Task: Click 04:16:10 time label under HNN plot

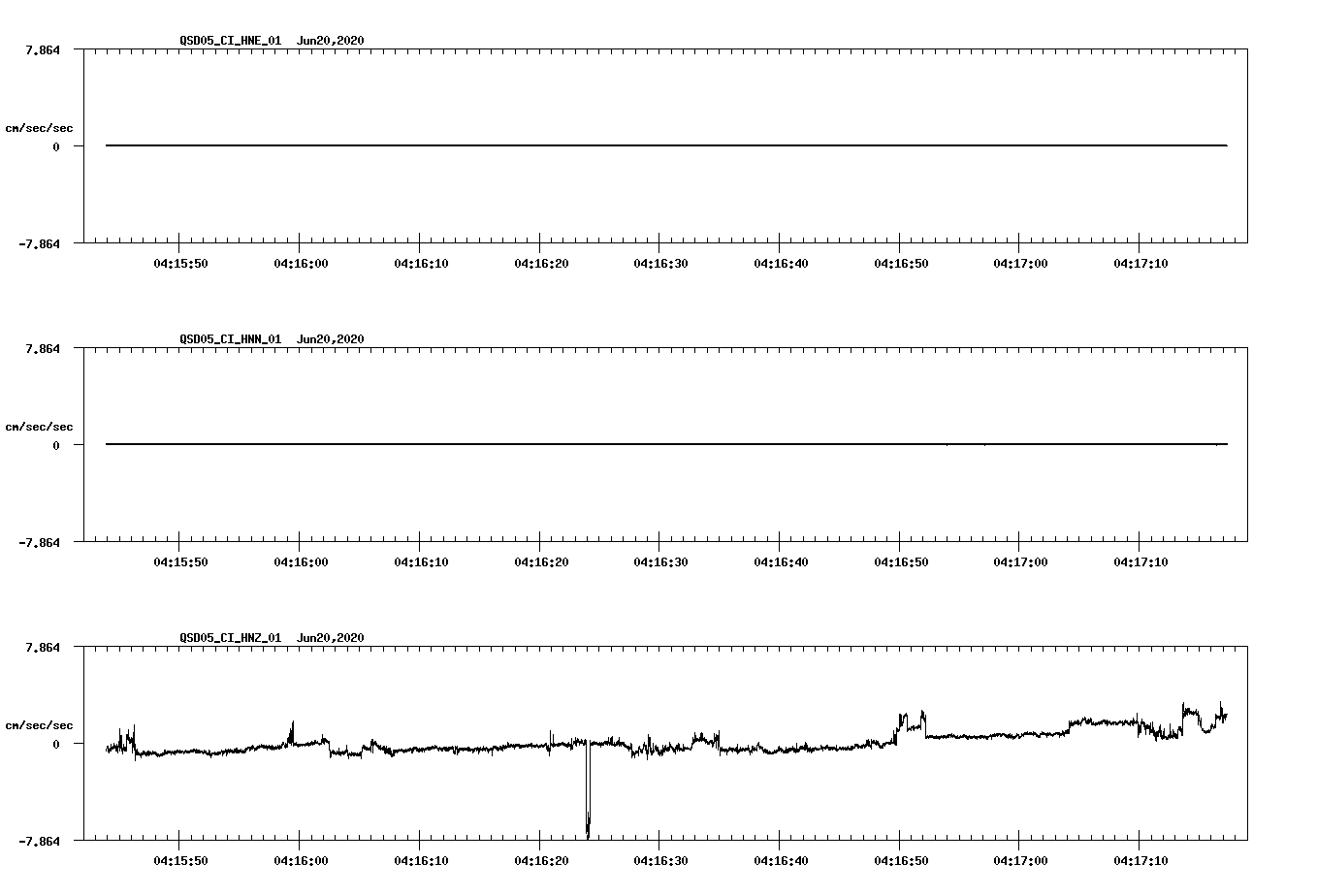Action: [421, 561]
